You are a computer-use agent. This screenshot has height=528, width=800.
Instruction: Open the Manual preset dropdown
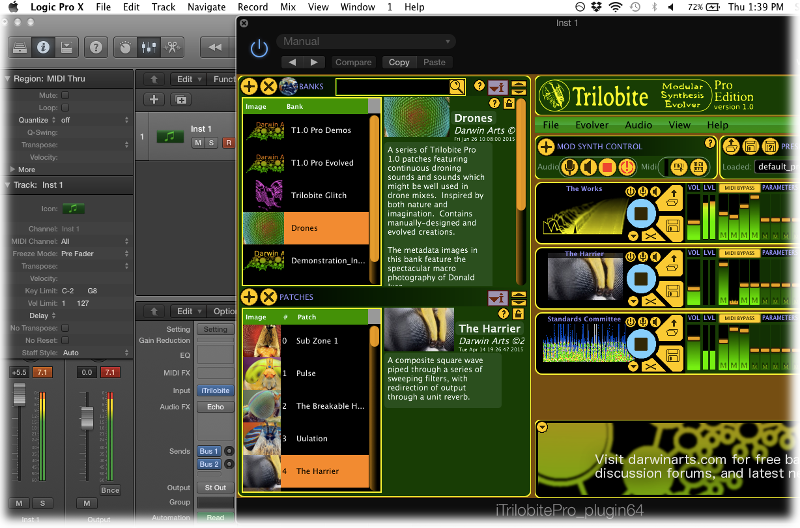coord(366,41)
